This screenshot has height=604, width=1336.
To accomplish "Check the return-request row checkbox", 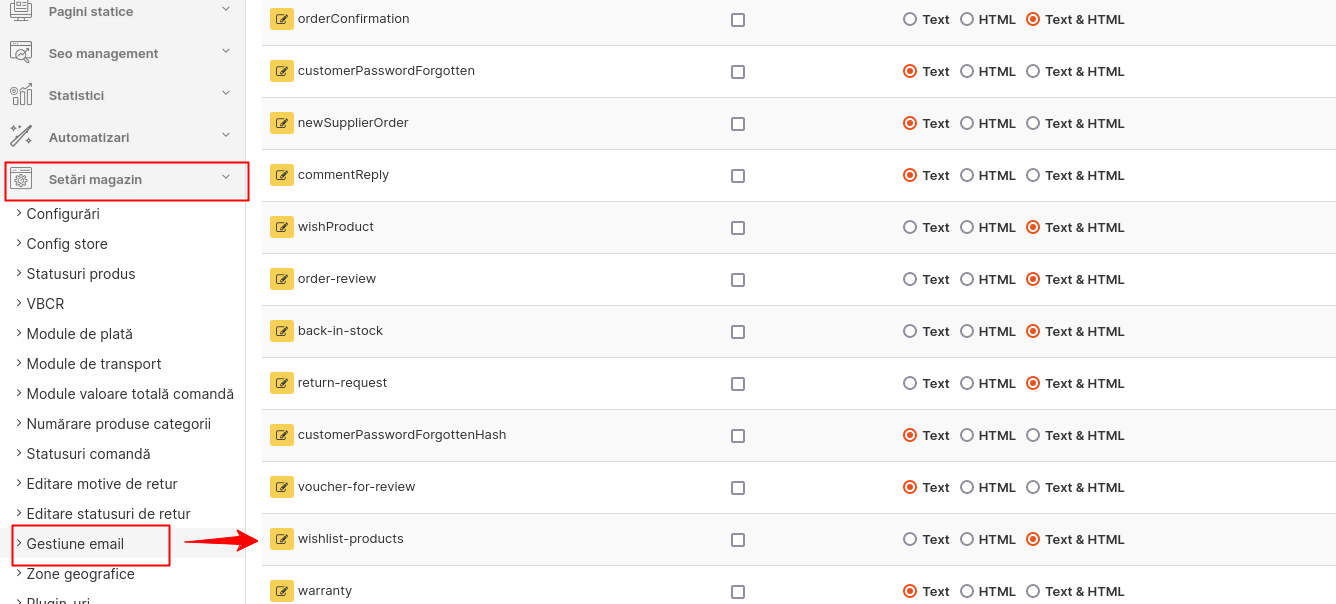I will point(738,384).
